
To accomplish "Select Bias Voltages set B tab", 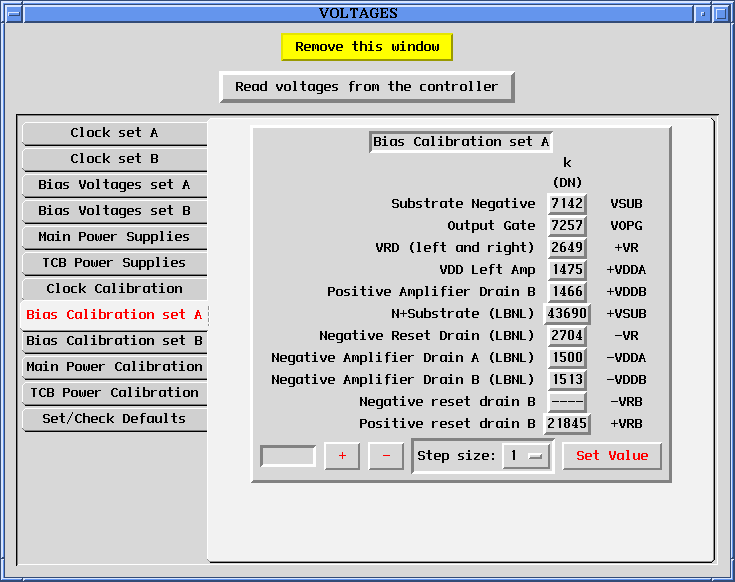I will (114, 211).
